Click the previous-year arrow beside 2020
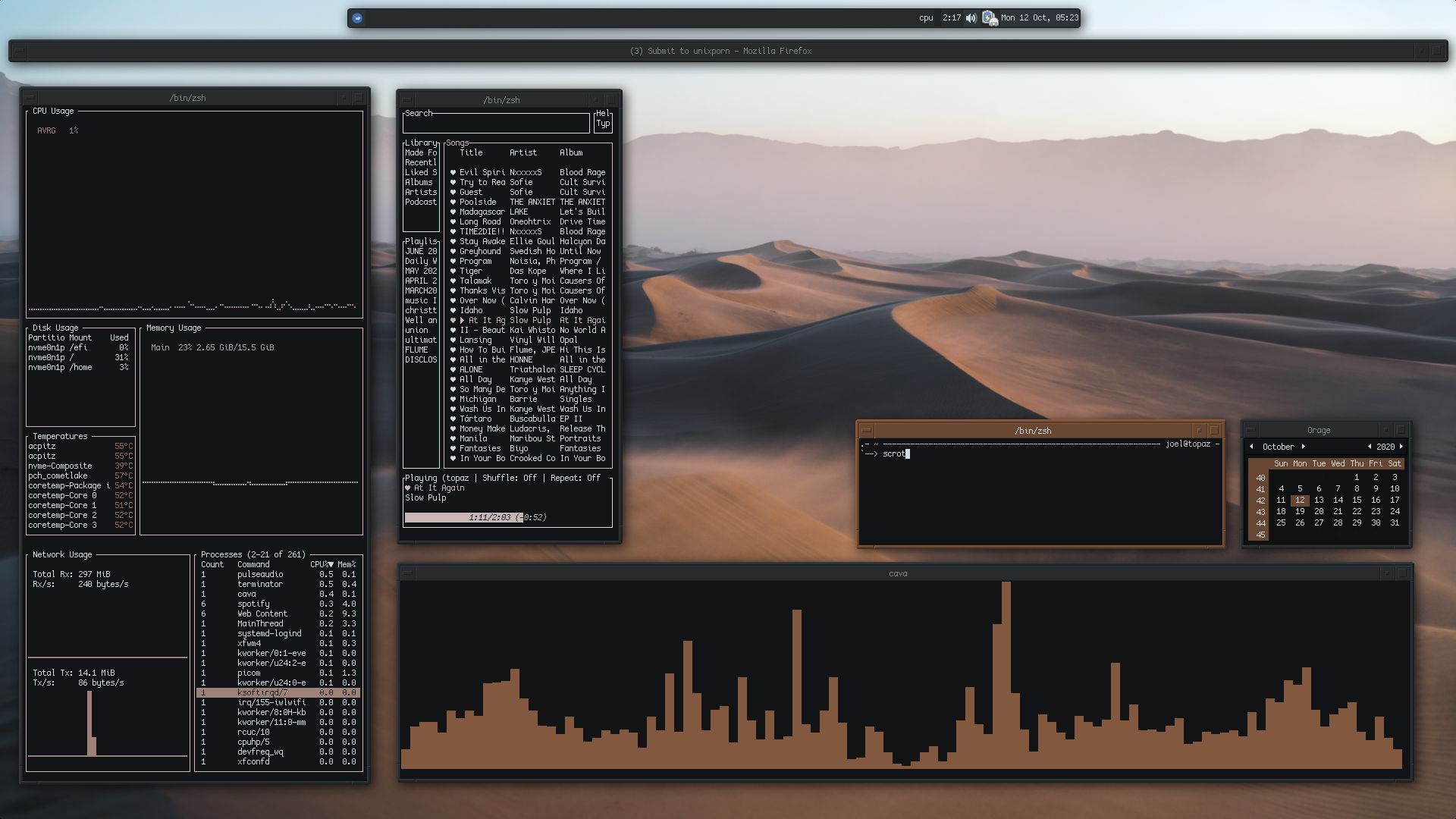 [x=1370, y=447]
